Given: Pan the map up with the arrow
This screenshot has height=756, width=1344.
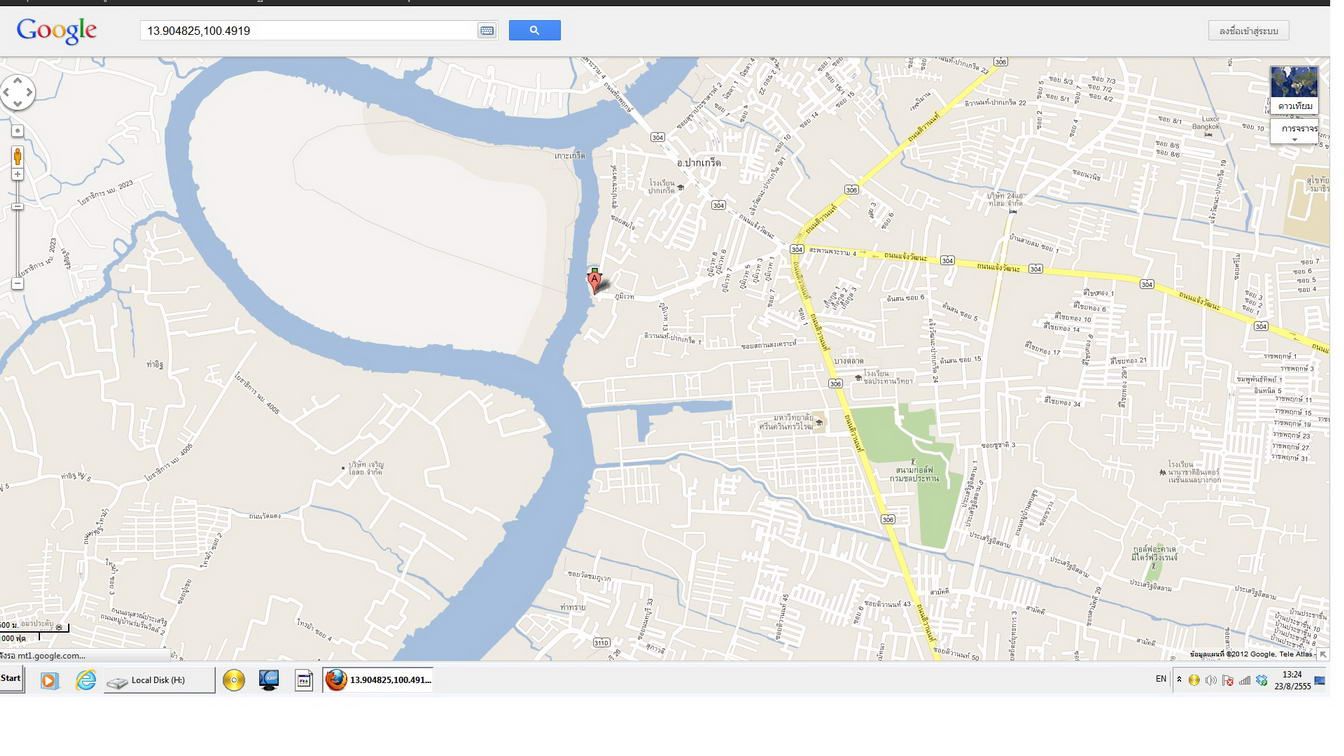Looking at the screenshot, I should coord(17,81).
